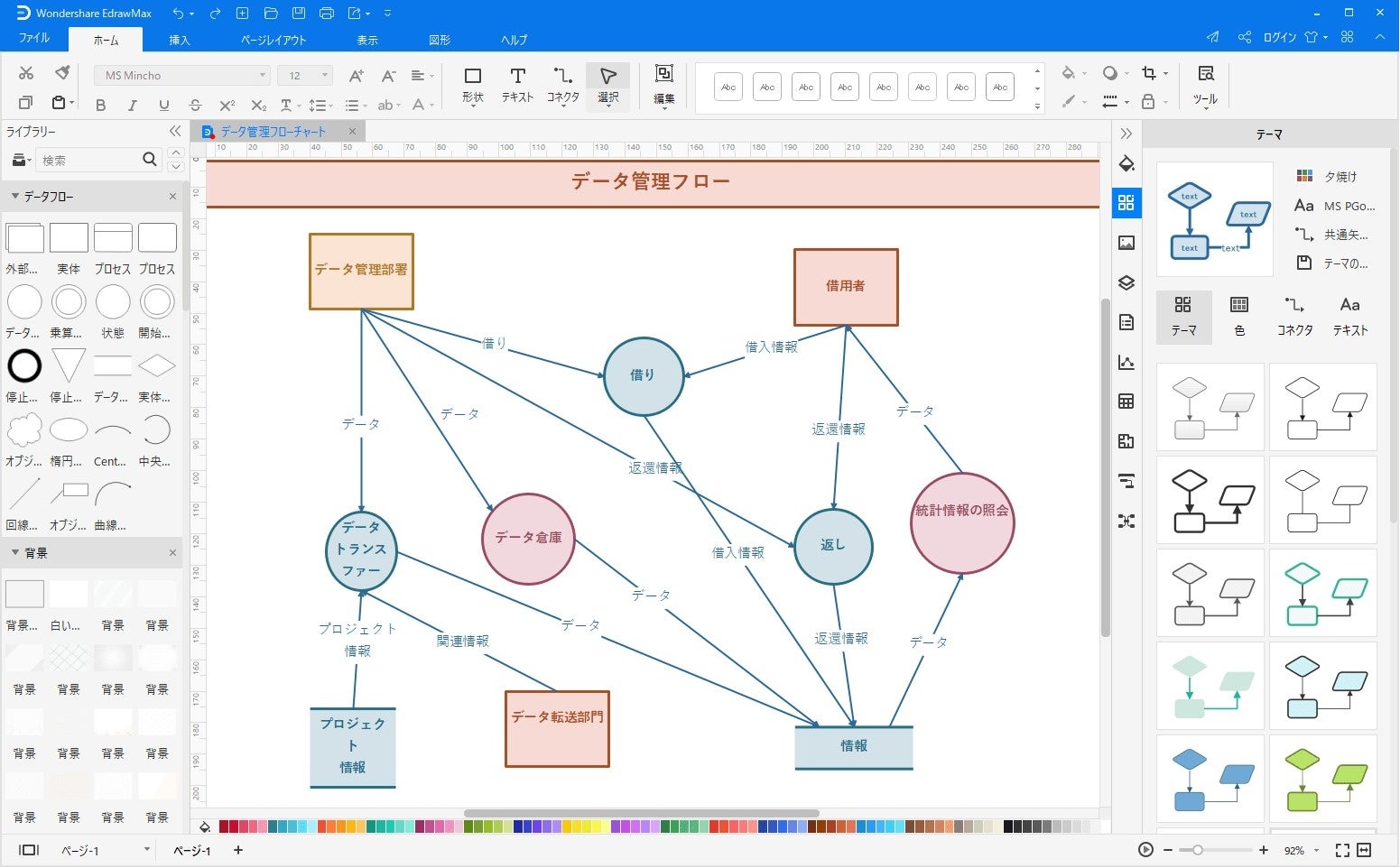This screenshot has height=868, width=1400.
Task: Click the Undo arrow in the title bar
Action: pos(179,14)
